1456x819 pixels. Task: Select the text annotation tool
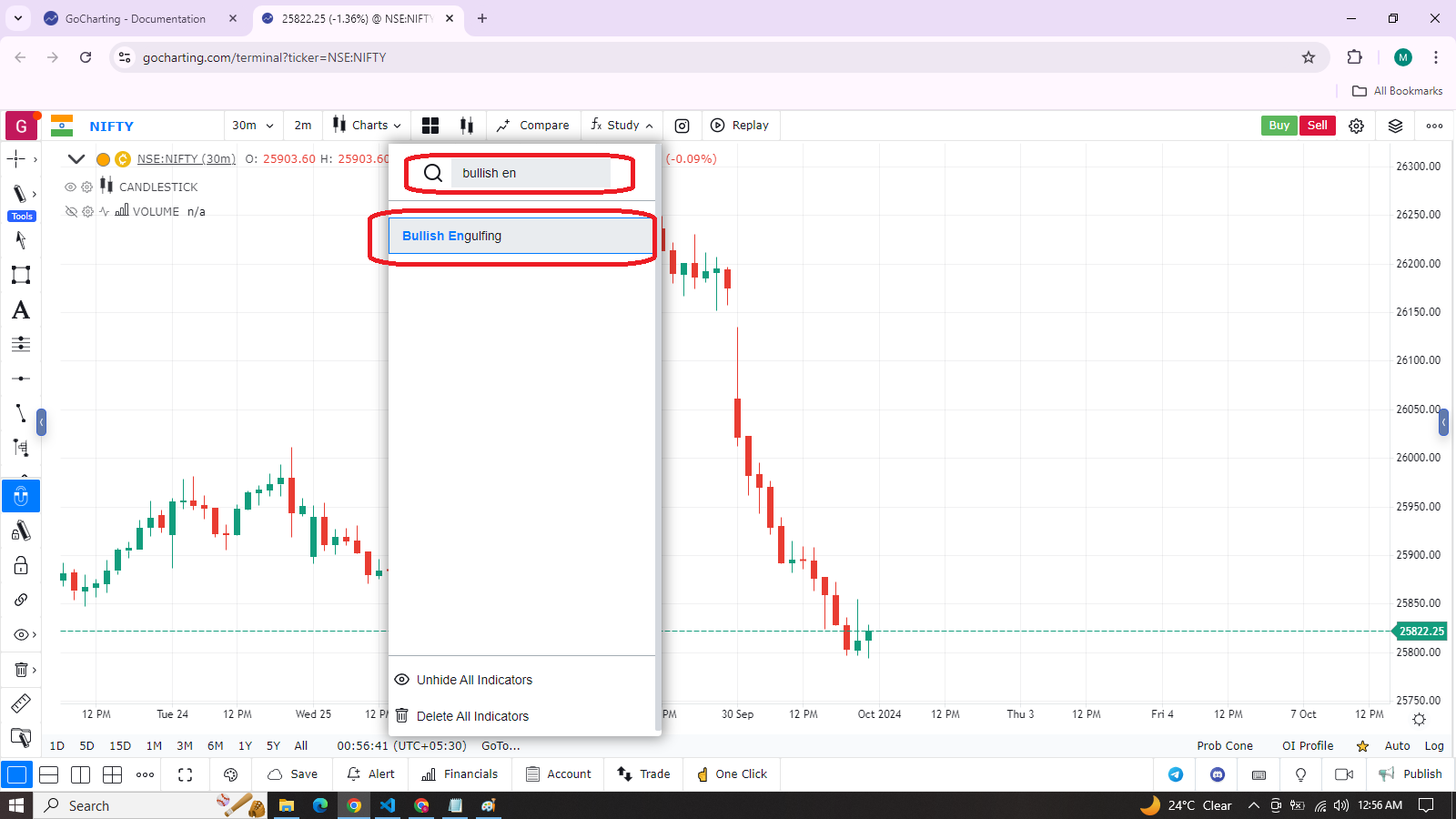21,310
